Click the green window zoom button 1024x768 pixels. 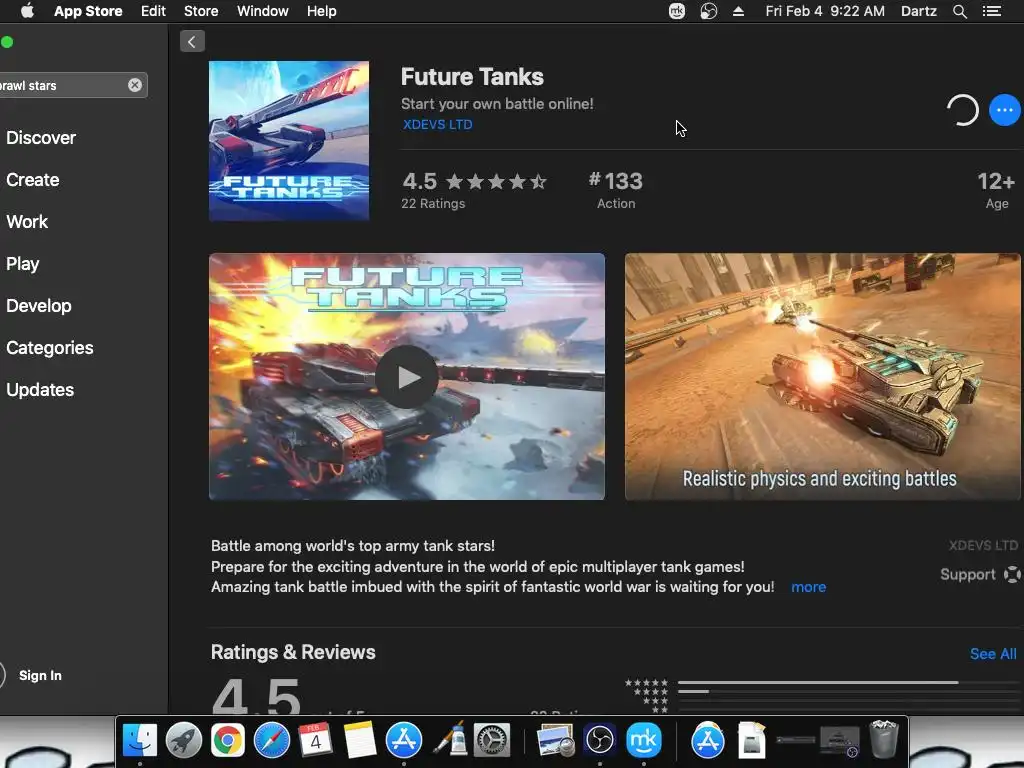point(7,42)
